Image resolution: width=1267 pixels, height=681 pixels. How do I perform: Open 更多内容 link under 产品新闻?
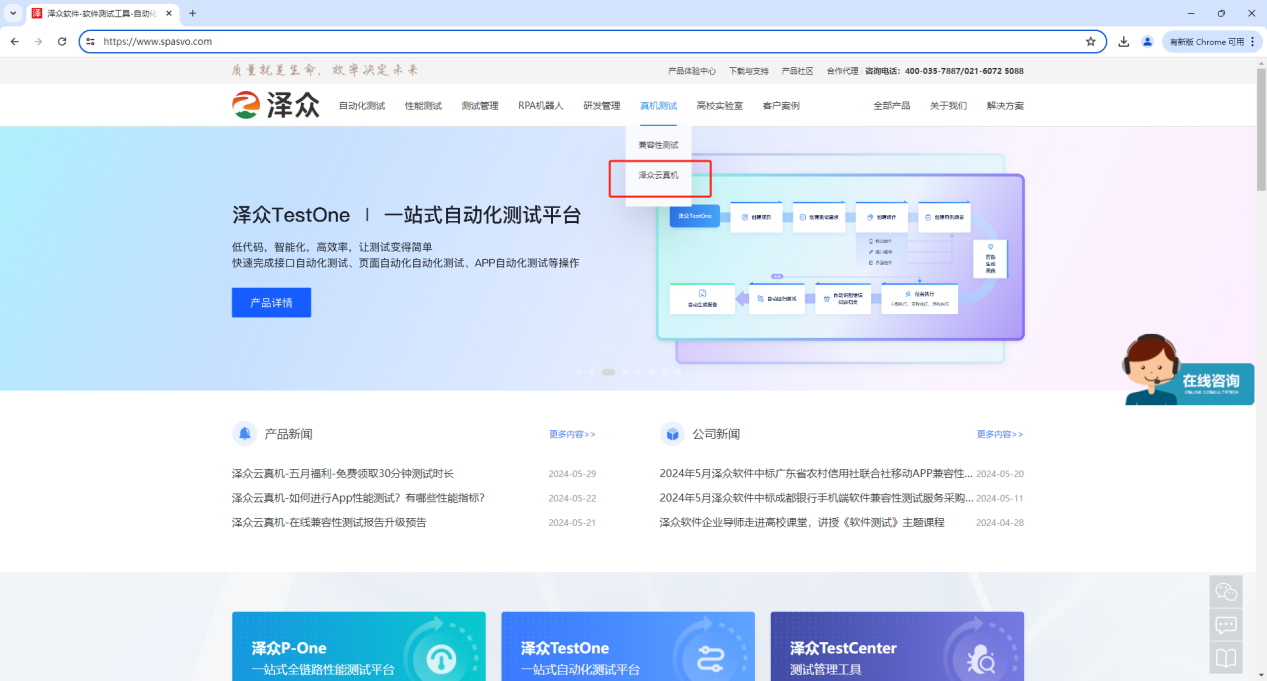click(571, 434)
